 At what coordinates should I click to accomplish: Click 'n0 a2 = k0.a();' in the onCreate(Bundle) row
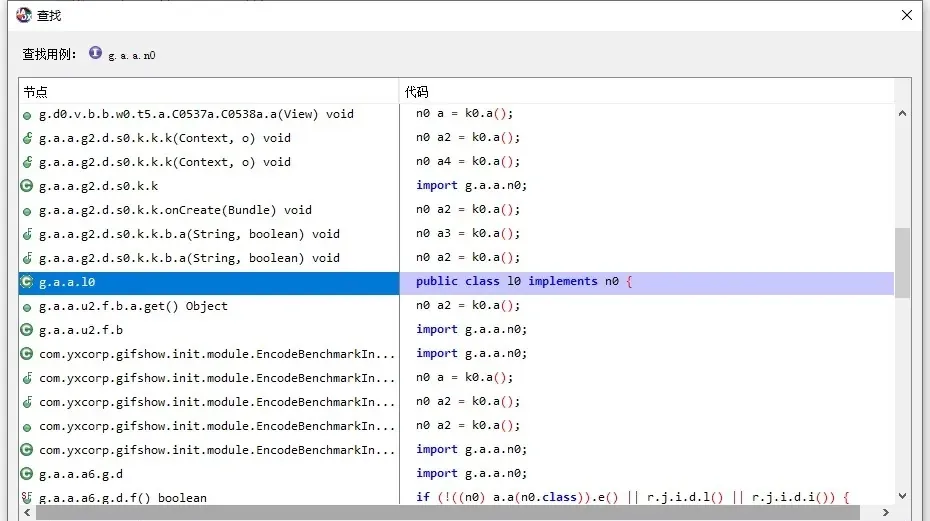point(468,209)
